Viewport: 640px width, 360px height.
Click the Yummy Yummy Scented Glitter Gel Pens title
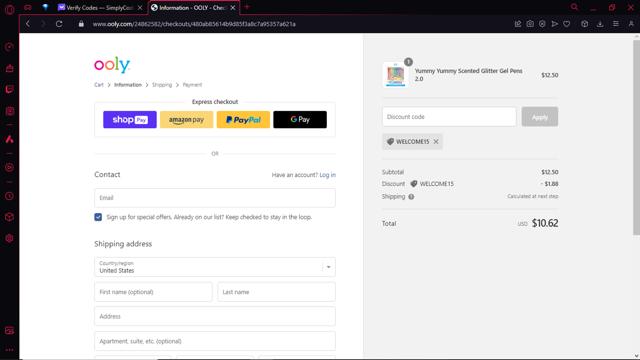click(469, 75)
